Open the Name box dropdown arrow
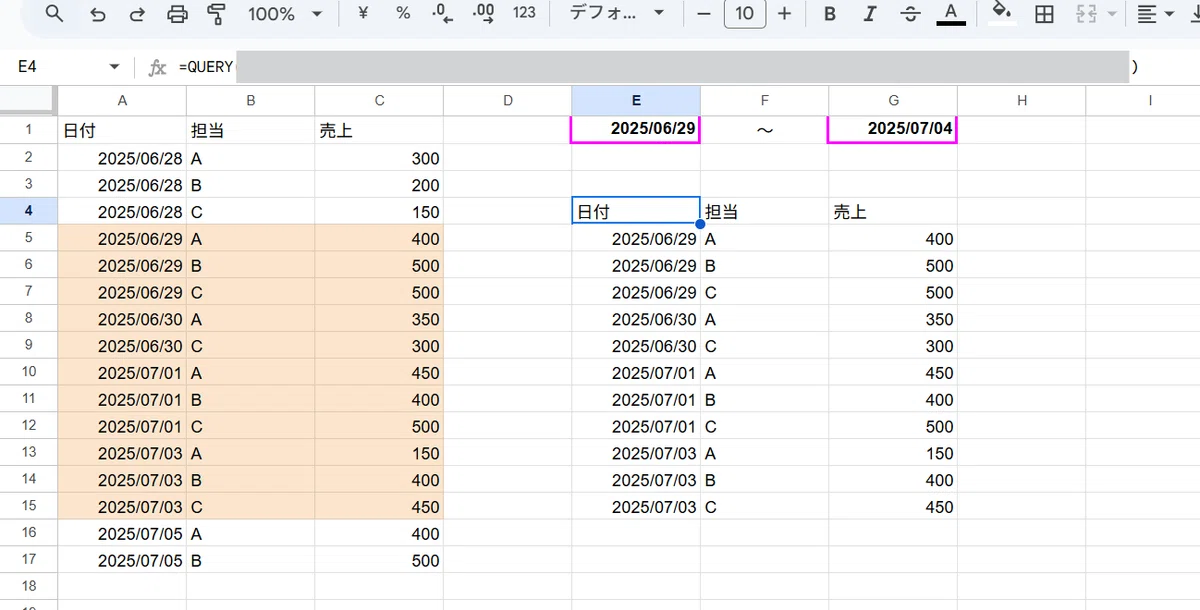The width and height of the screenshot is (1200, 610). coord(114,67)
